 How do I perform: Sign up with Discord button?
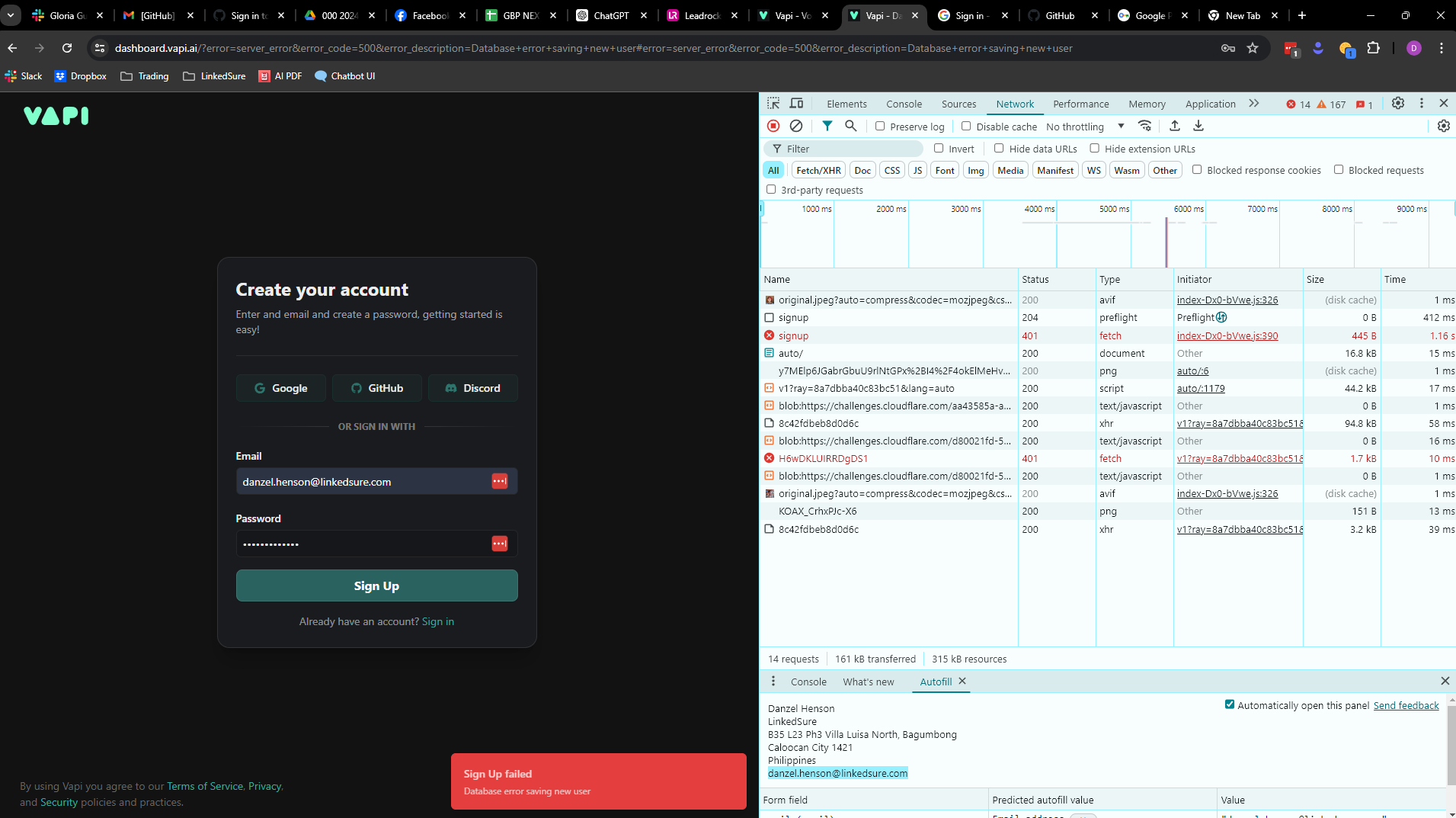(473, 388)
